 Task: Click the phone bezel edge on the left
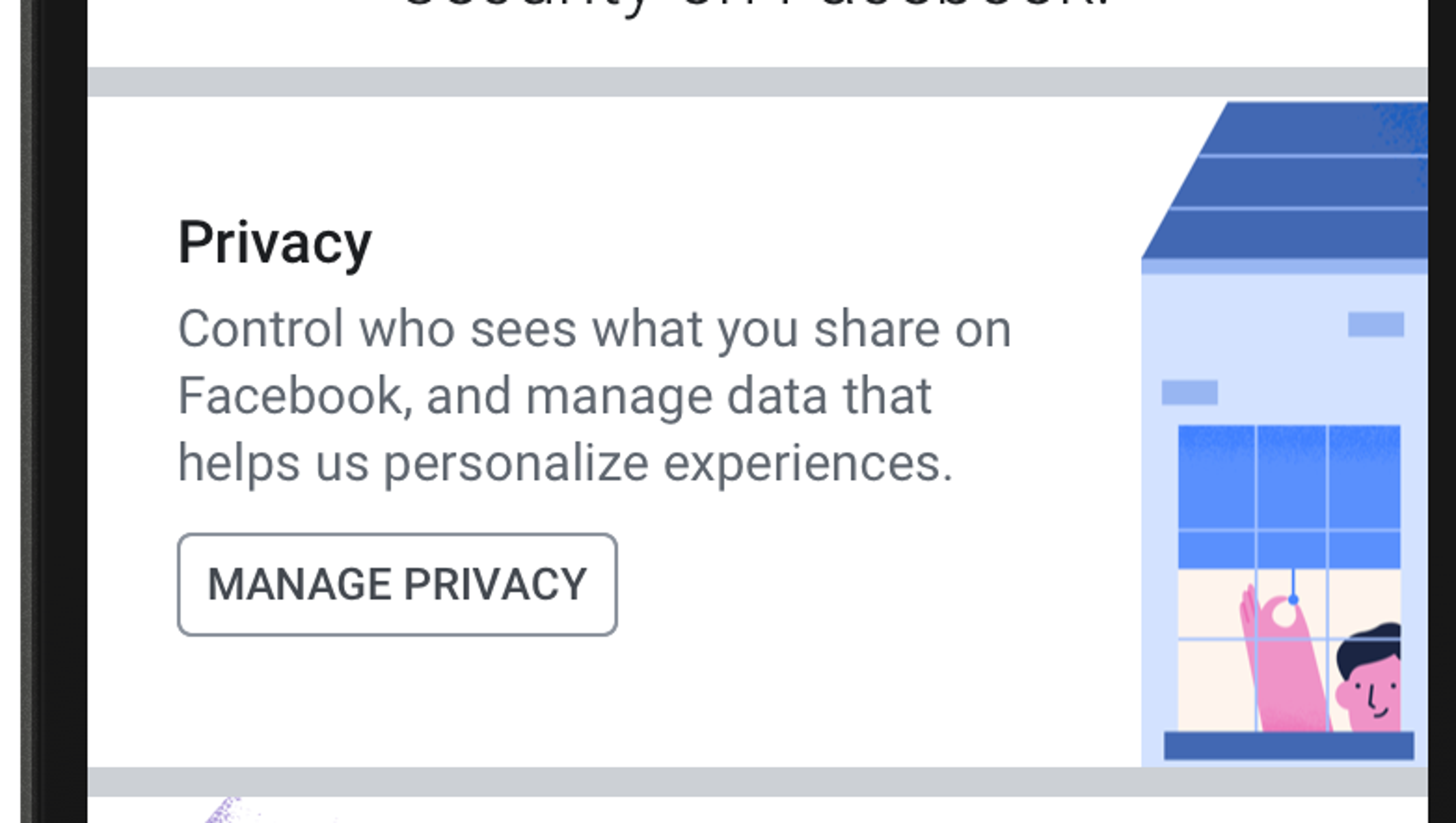(43, 396)
